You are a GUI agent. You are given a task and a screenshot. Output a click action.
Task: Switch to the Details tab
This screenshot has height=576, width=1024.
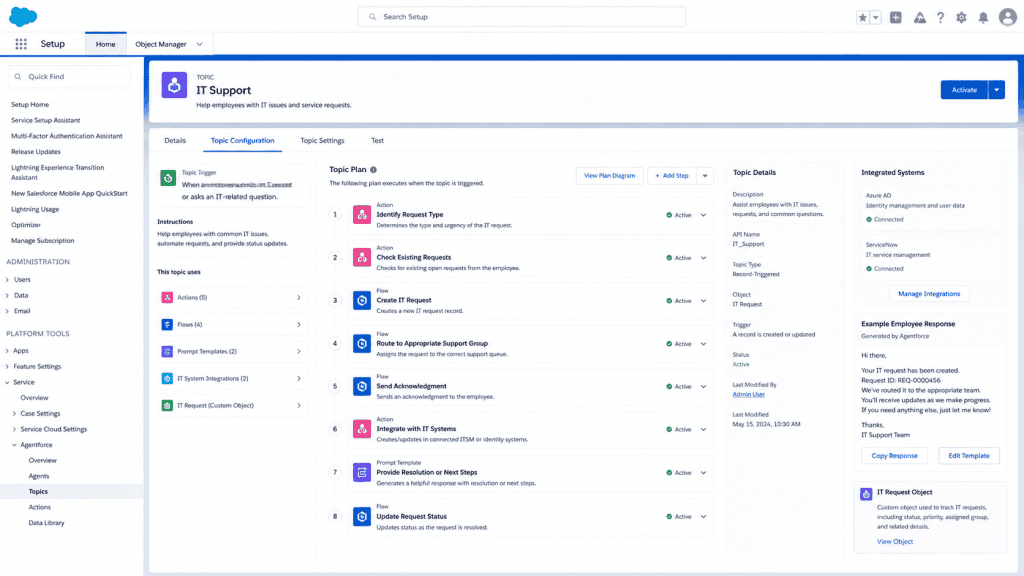click(x=175, y=140)
